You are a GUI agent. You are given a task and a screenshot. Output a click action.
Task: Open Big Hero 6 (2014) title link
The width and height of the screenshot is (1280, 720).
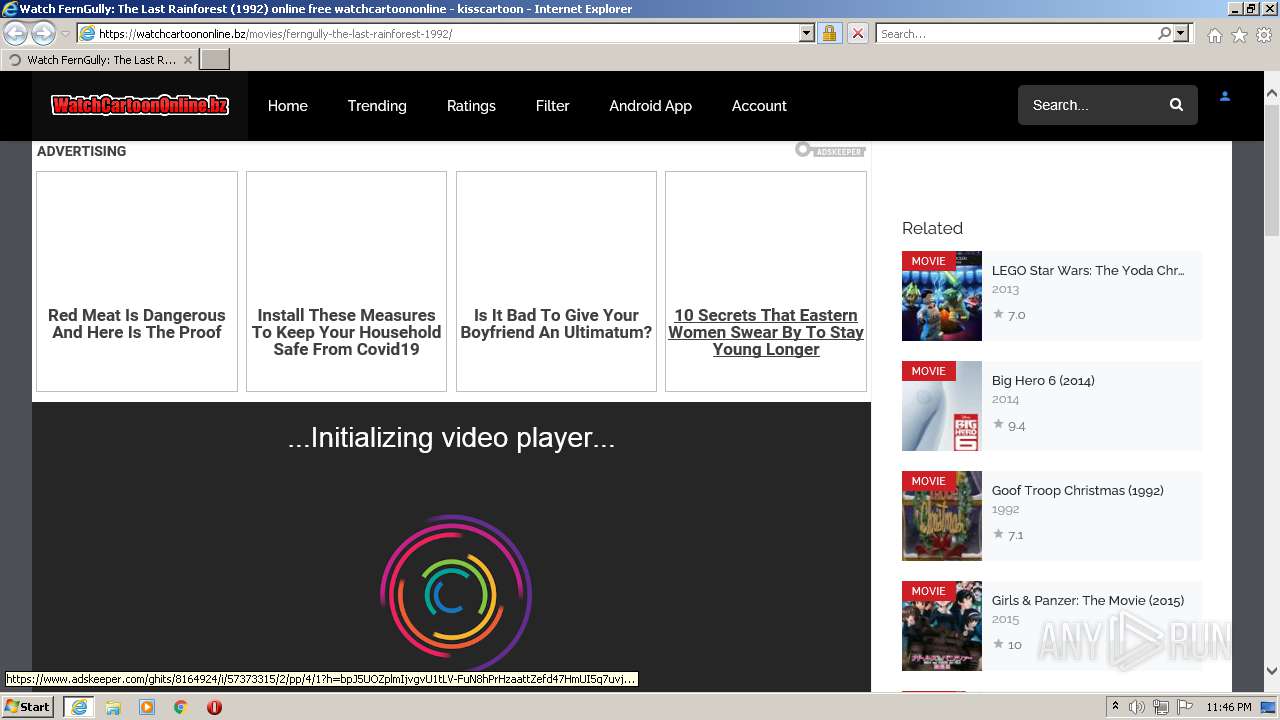pyautogui.click(x=1043, y=380)
